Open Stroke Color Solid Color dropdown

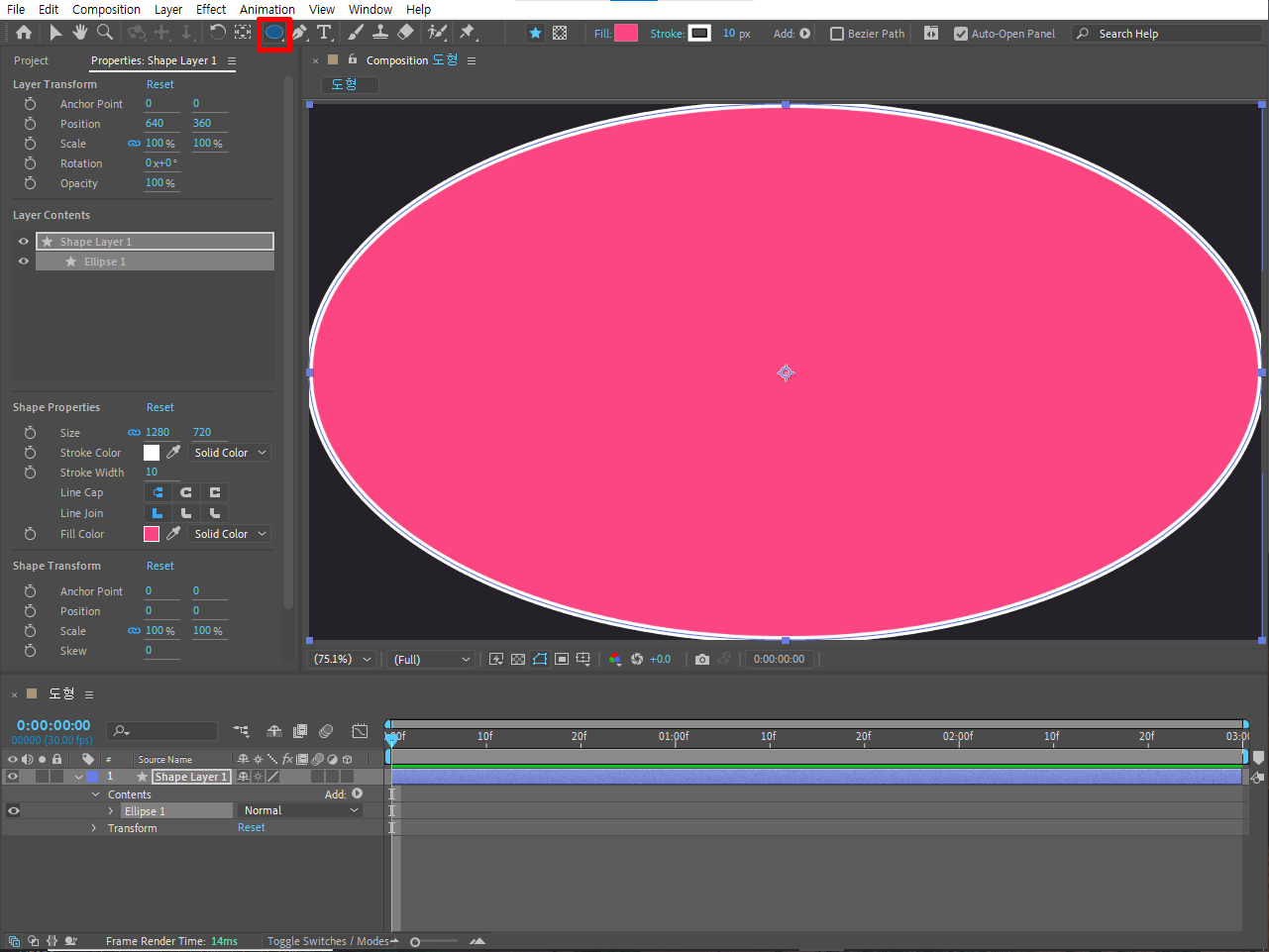[230, 452]
